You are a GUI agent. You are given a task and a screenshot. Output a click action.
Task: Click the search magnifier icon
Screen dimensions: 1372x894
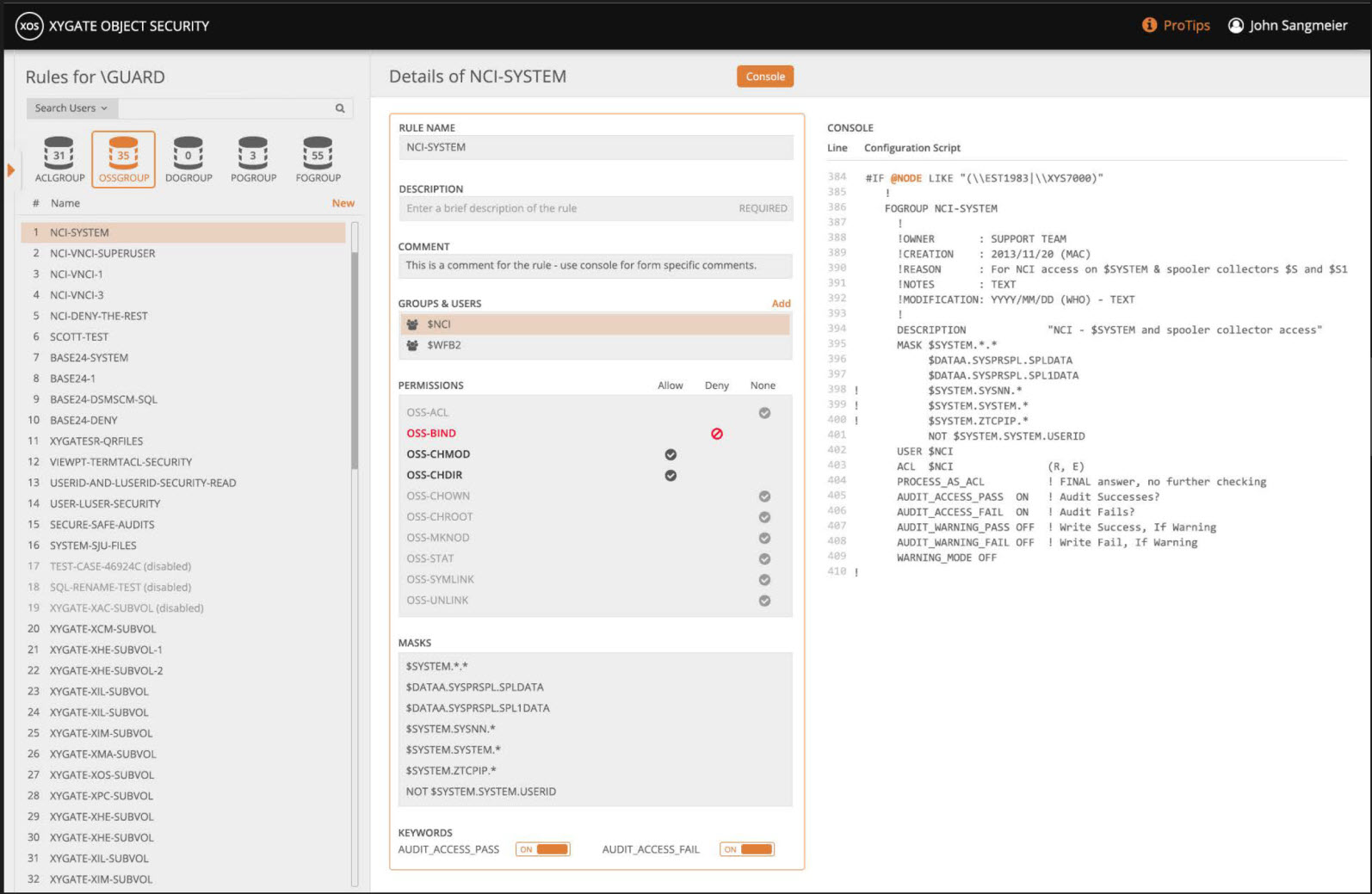pos(340,108)
